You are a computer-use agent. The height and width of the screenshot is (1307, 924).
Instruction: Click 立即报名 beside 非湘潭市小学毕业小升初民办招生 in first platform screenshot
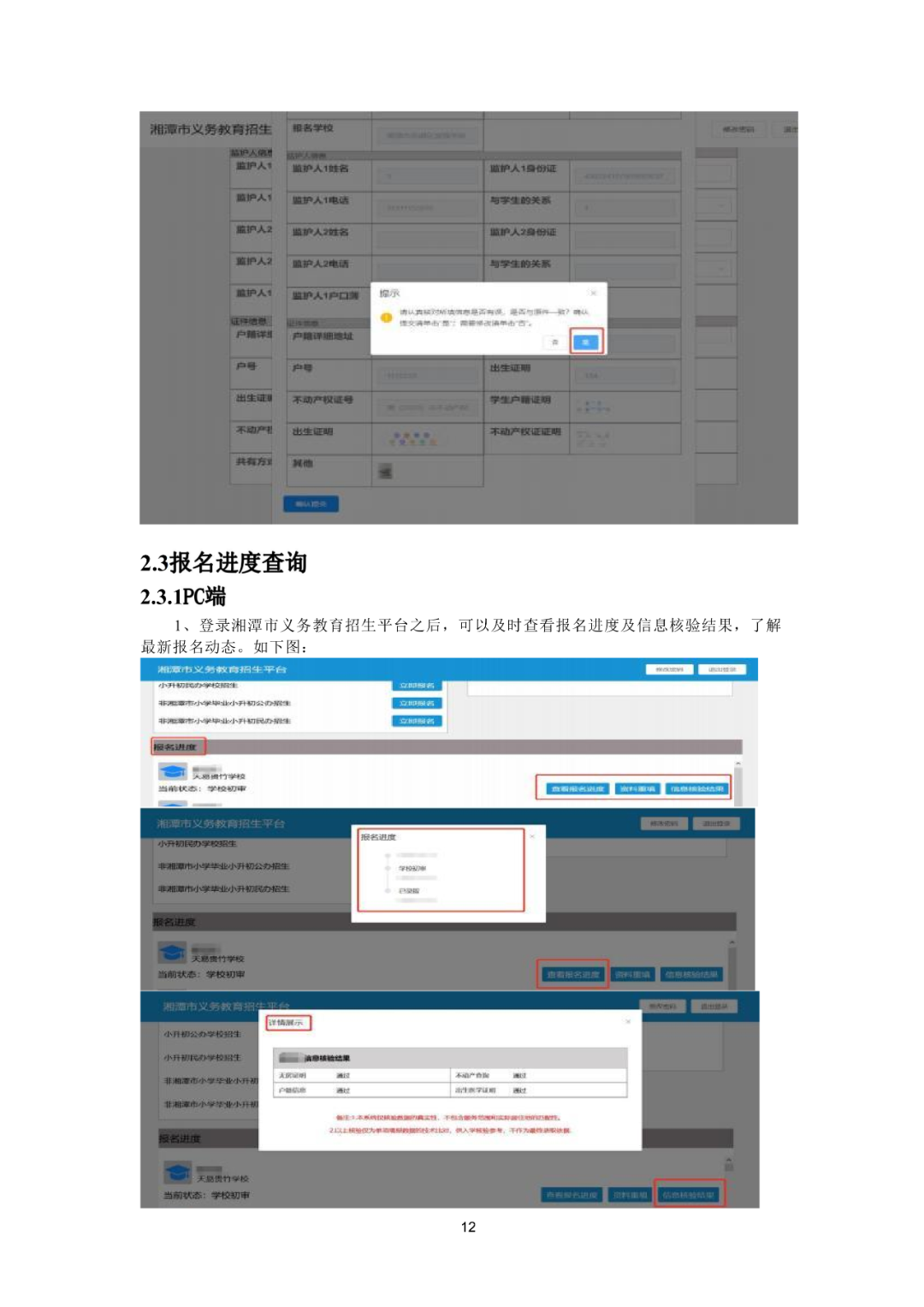coord(417,722)
